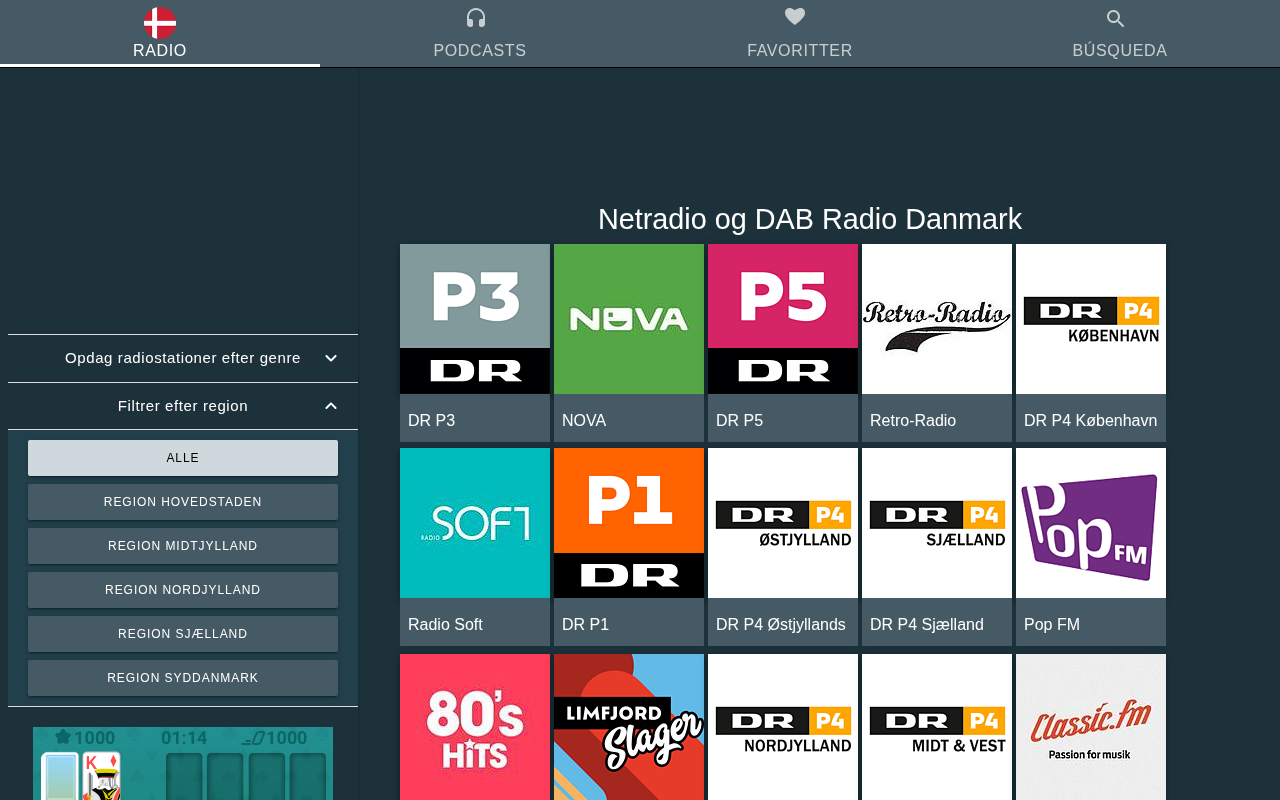Open the Radio Soft station logo
The width and height of the screenshot is (1280, 800).
[475, 523]
